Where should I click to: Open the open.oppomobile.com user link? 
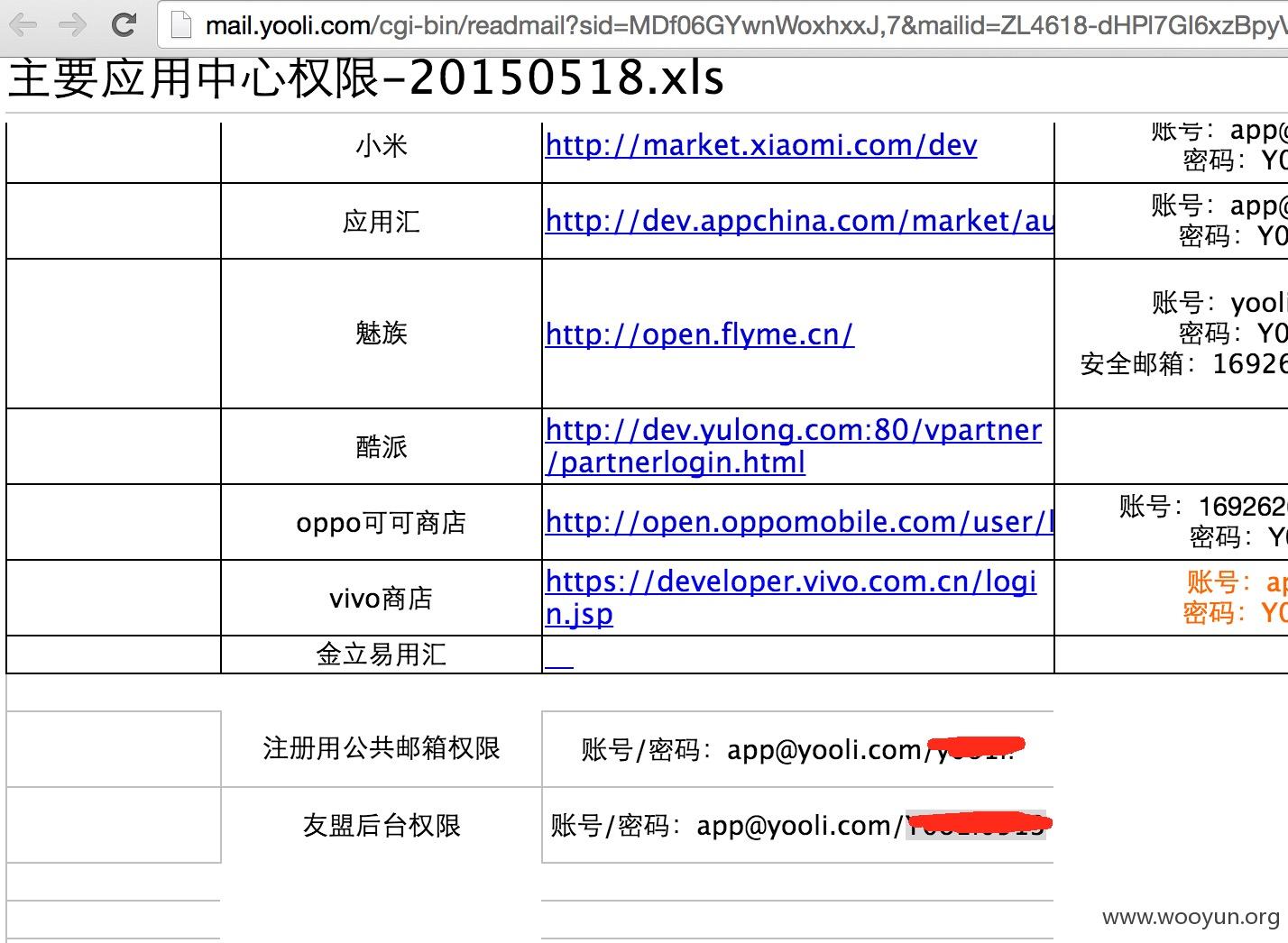click(x=799, y=522)
